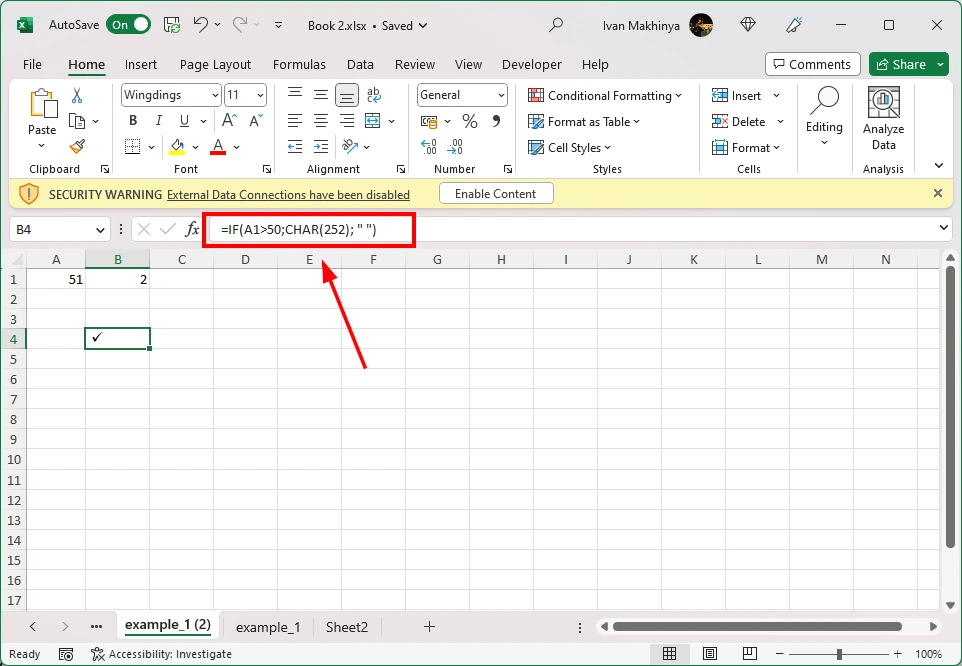Expand Cell Styles menu
The height and width of the screenshot is (666, 962).
pos(569,148)
